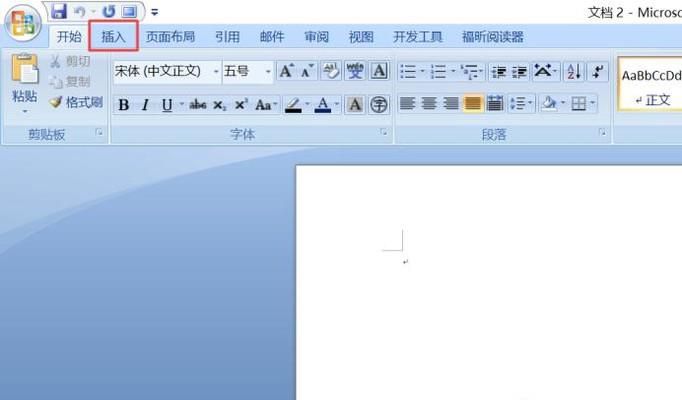Open the 邮件 tab
682x400 pixels.
272,37
